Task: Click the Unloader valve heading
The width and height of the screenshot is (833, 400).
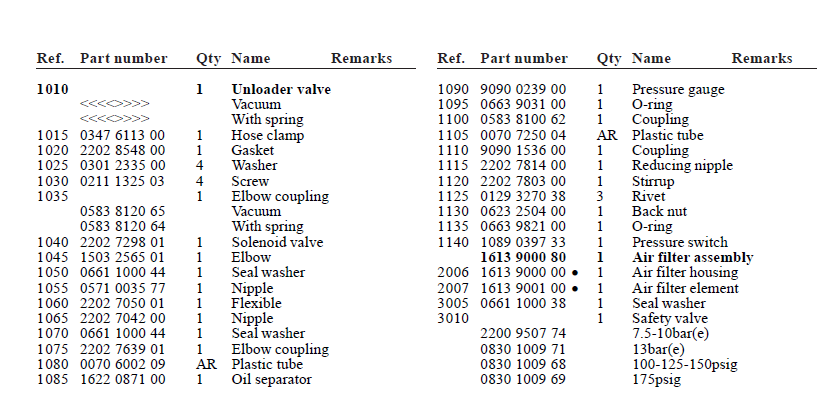Action: point(281,89)
